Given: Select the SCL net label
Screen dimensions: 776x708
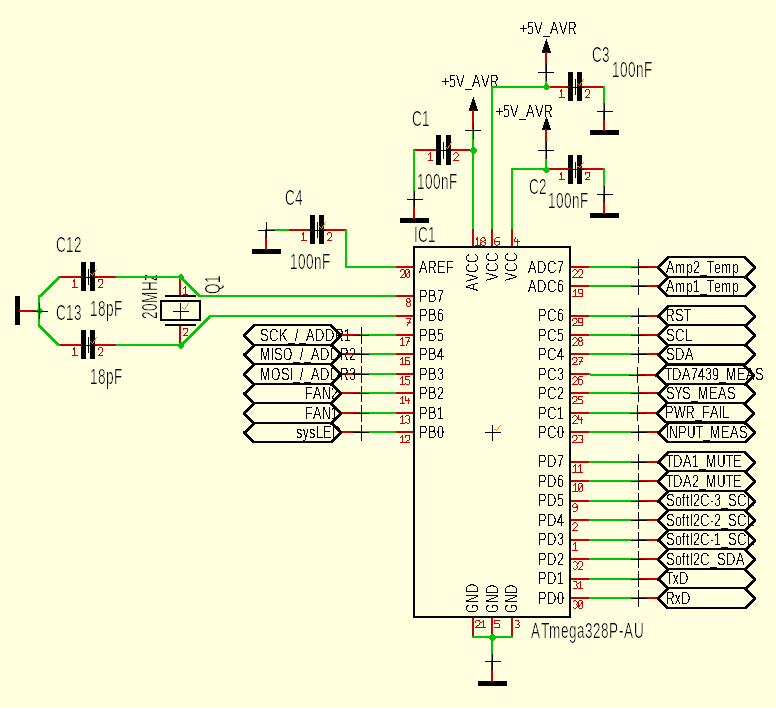Looking at the screenshot, I should click(x=706, y=335).
